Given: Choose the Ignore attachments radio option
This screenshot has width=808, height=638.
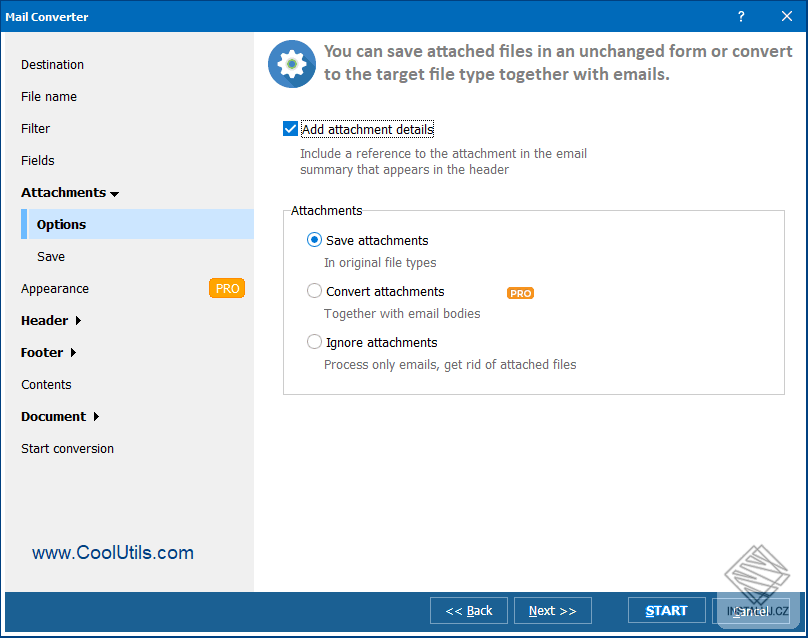Looking at the screenshot, I should click(314, 342).
